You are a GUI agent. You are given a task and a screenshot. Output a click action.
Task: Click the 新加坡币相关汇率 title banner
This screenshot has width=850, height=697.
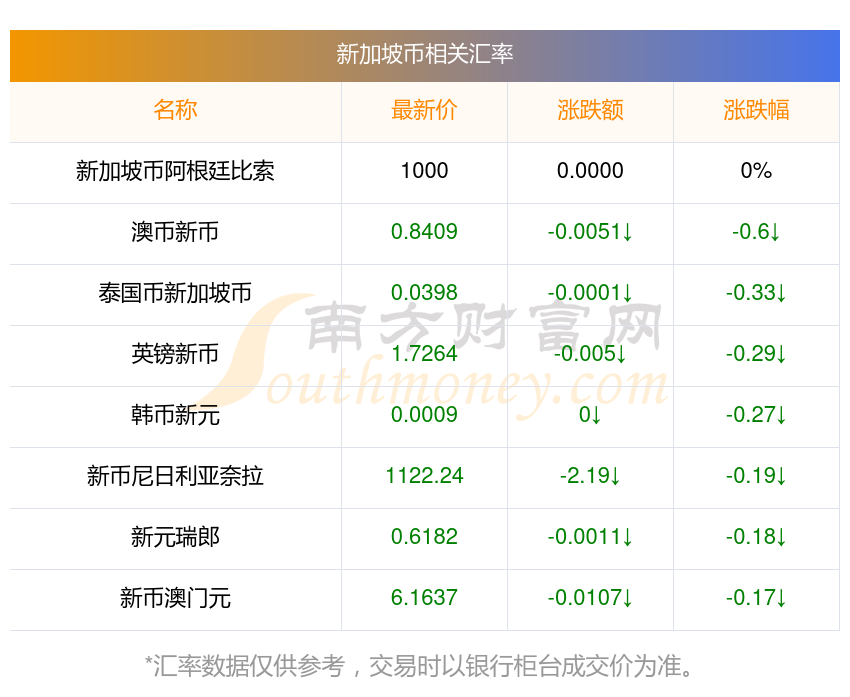click(x=424, y=56)
